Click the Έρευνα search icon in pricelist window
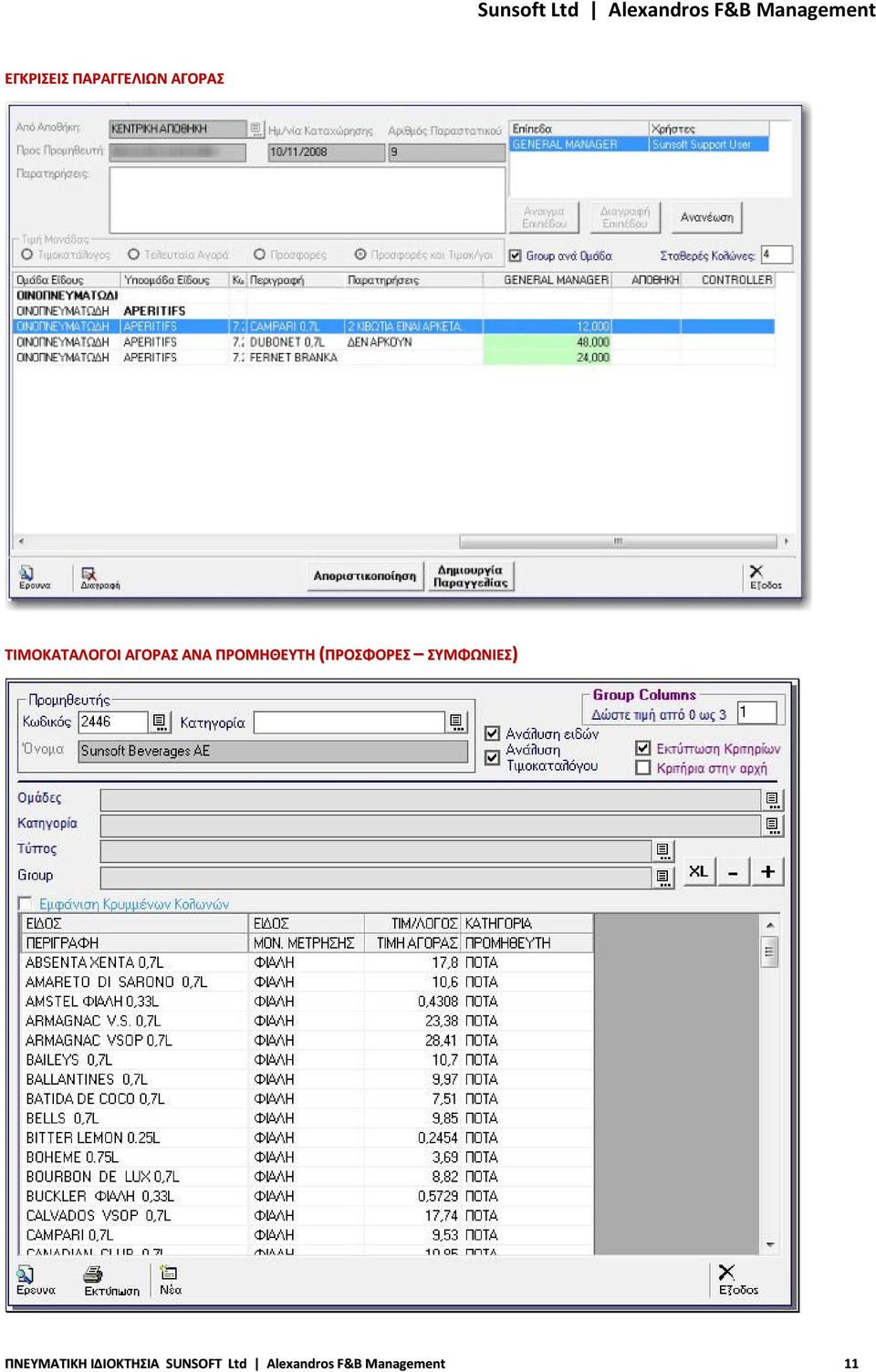Image resolution: width=876 pixels, height=1372 pixels. click(x=36, y=1280)
